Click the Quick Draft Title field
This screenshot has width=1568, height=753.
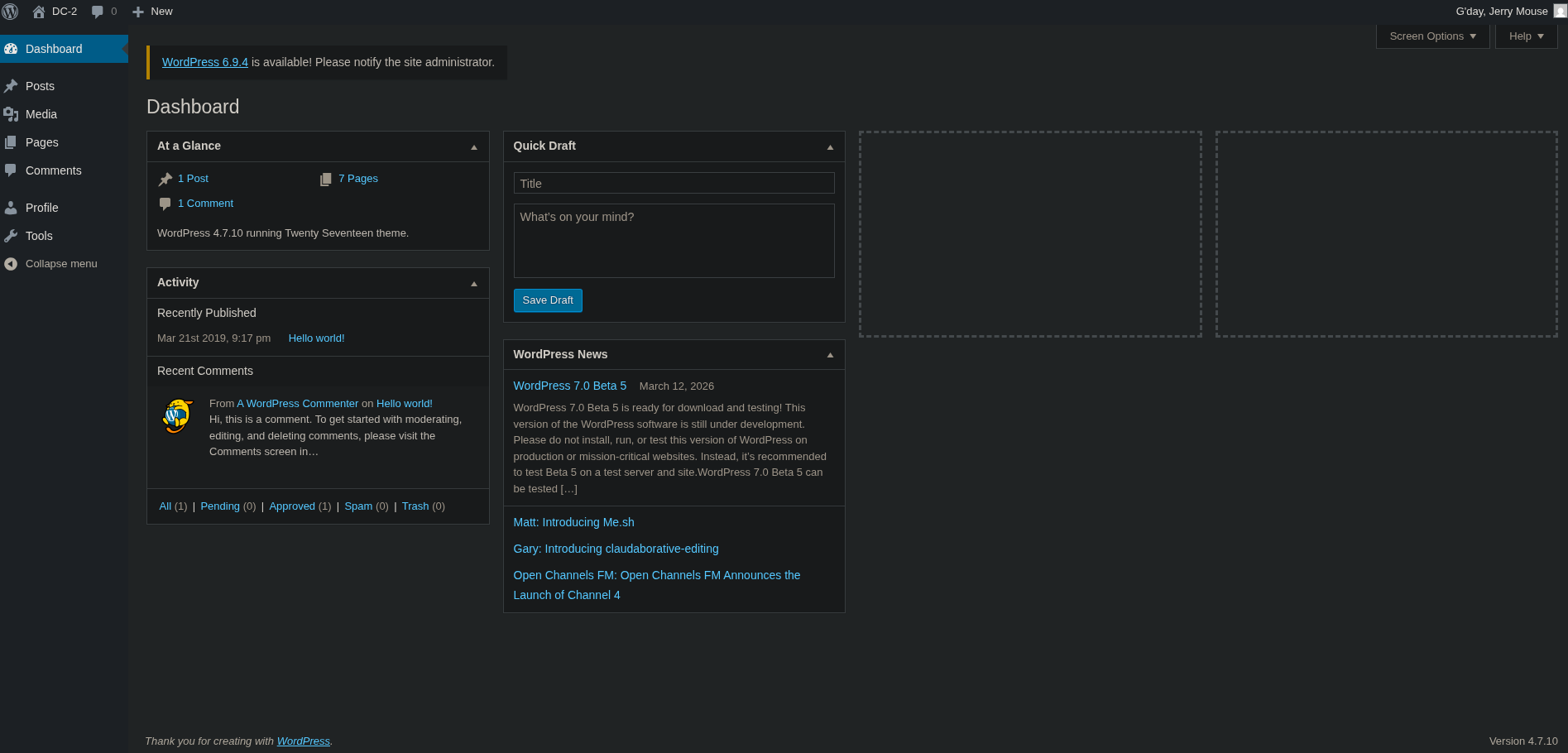pos(674,184)
